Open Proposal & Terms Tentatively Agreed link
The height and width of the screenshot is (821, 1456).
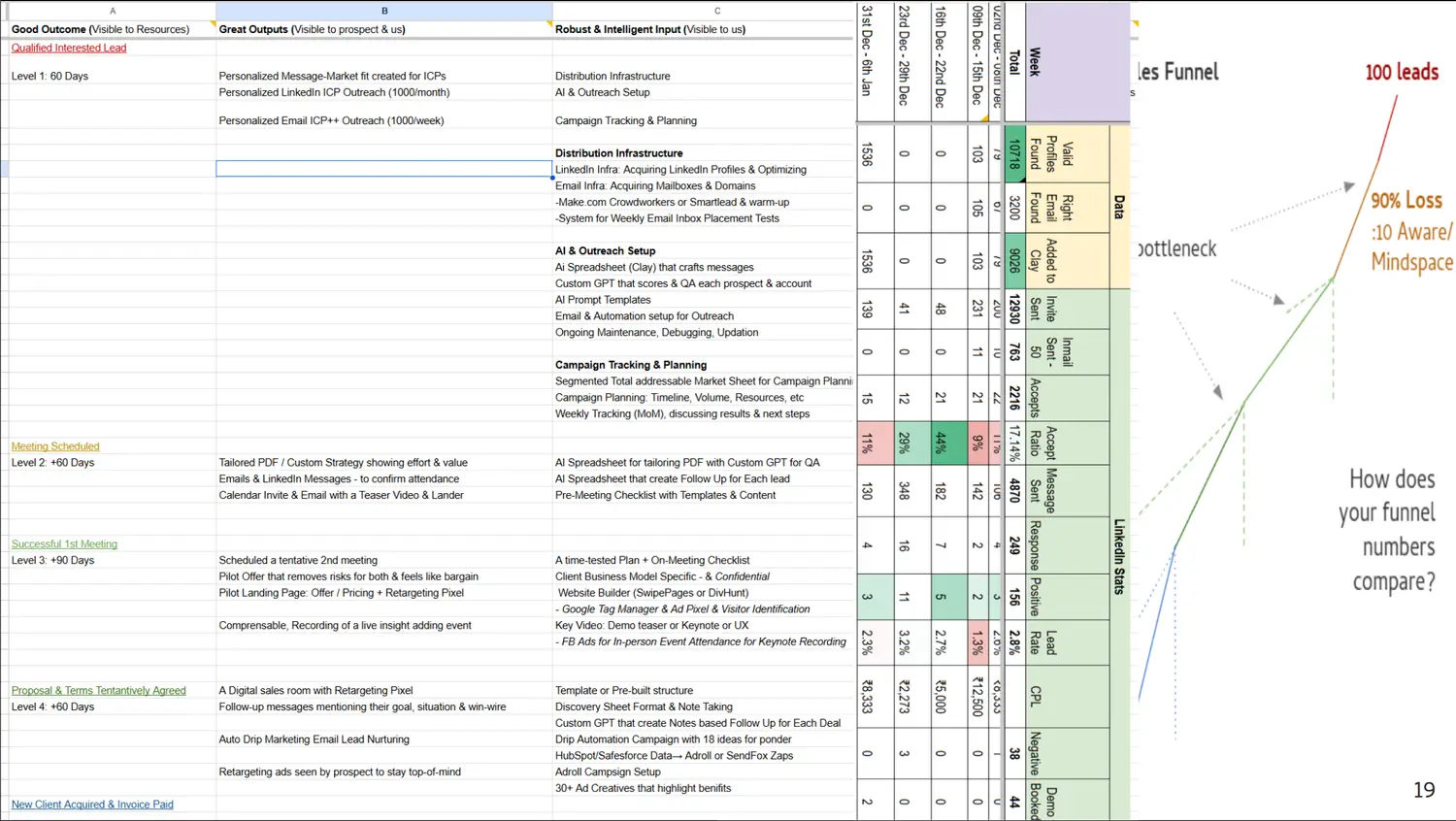(98, 691)
